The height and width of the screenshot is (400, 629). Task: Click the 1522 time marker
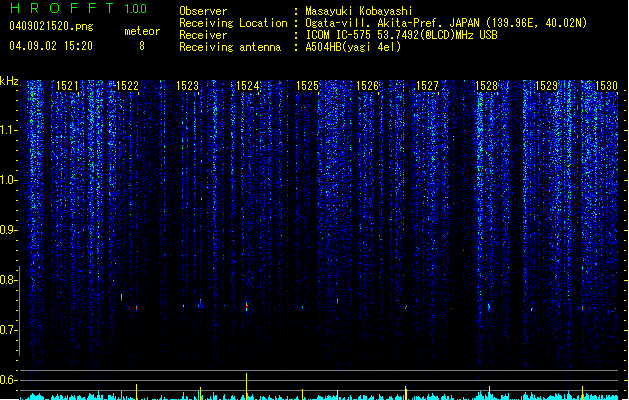tap(127, 86)
